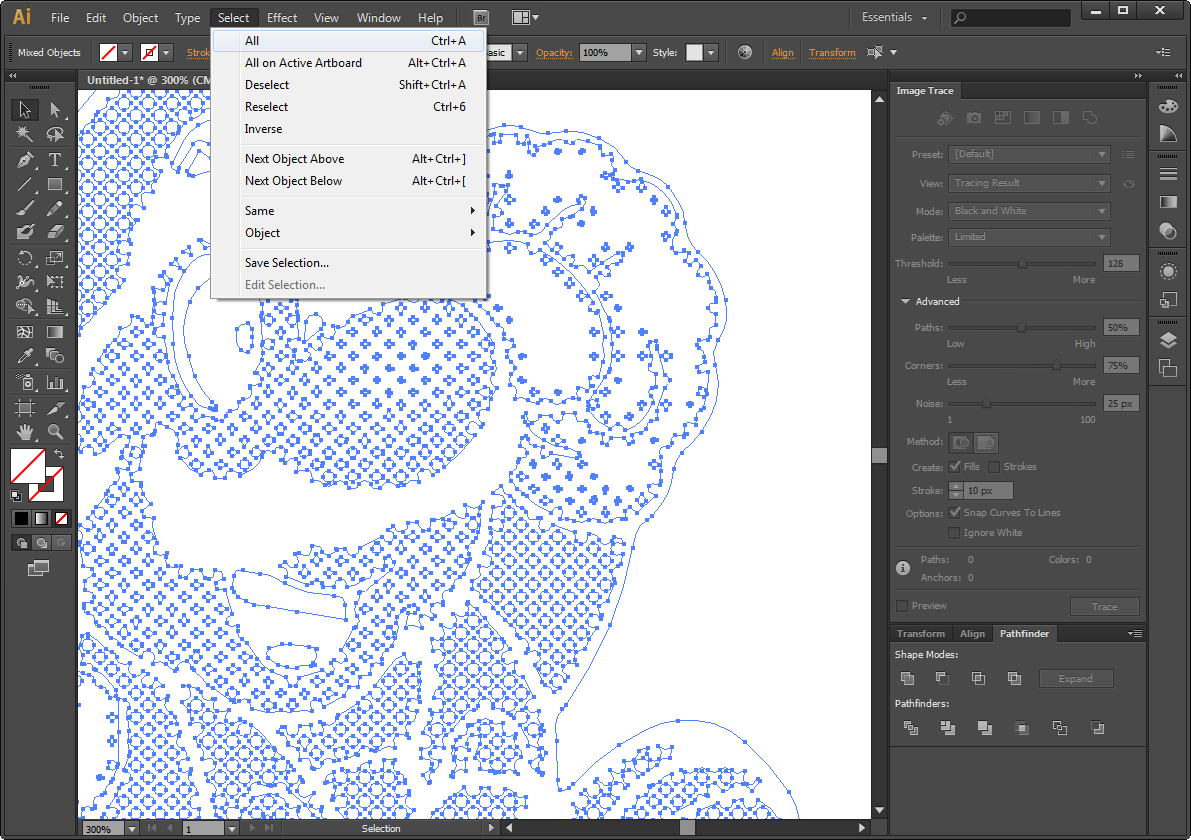Click the Recolor Artwork wheel icon
The image size is (1191, 840).
click(x=744, y=52)
